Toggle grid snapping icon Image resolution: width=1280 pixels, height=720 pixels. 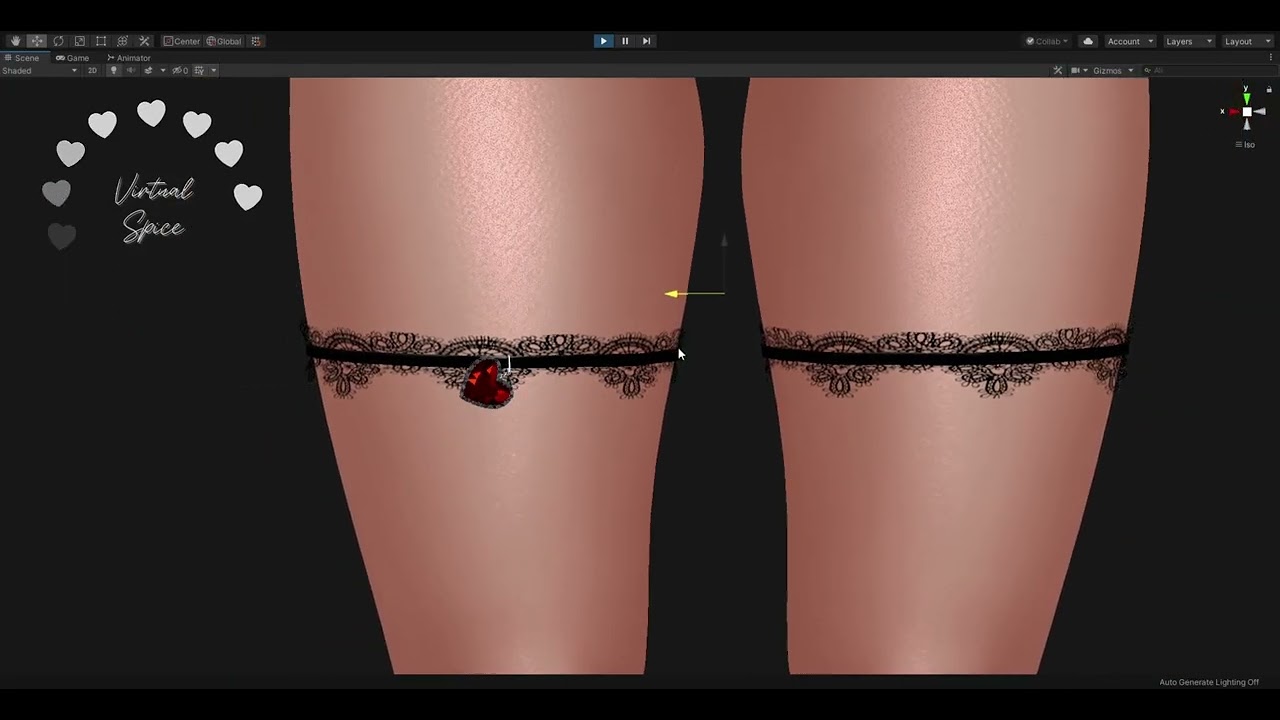(256, 41)
